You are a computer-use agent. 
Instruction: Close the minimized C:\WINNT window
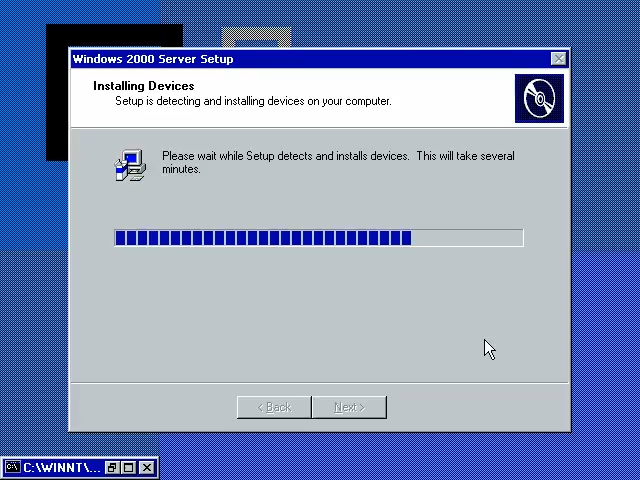click(x=147, y=467)
